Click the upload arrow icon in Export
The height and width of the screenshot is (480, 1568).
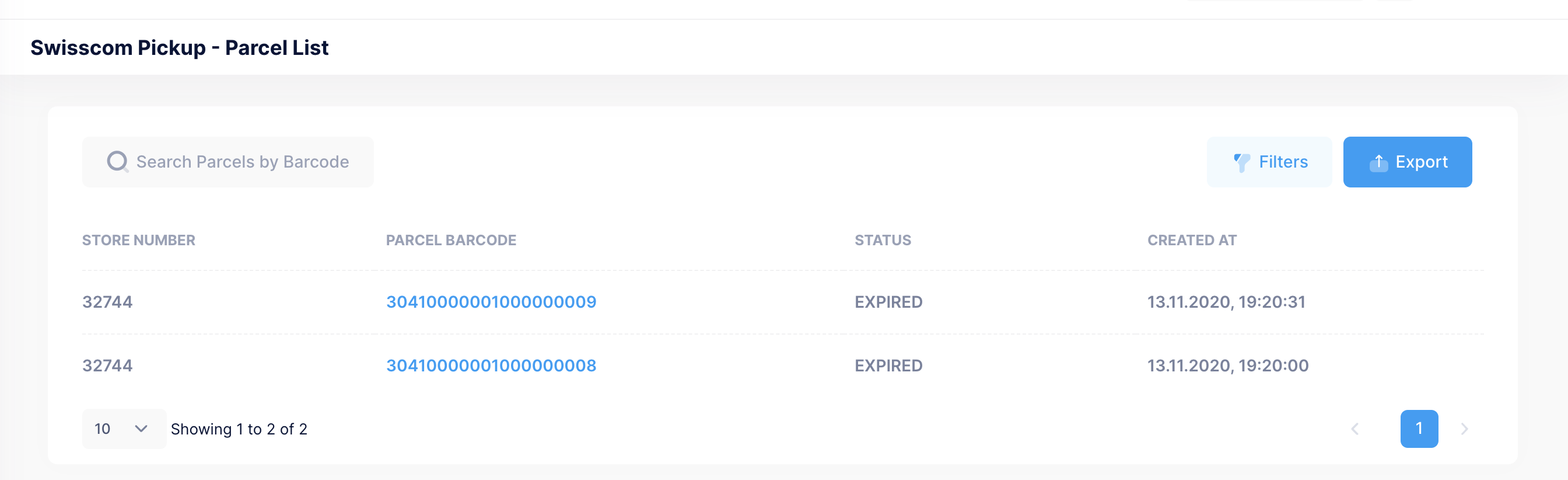pos(1378,162)
